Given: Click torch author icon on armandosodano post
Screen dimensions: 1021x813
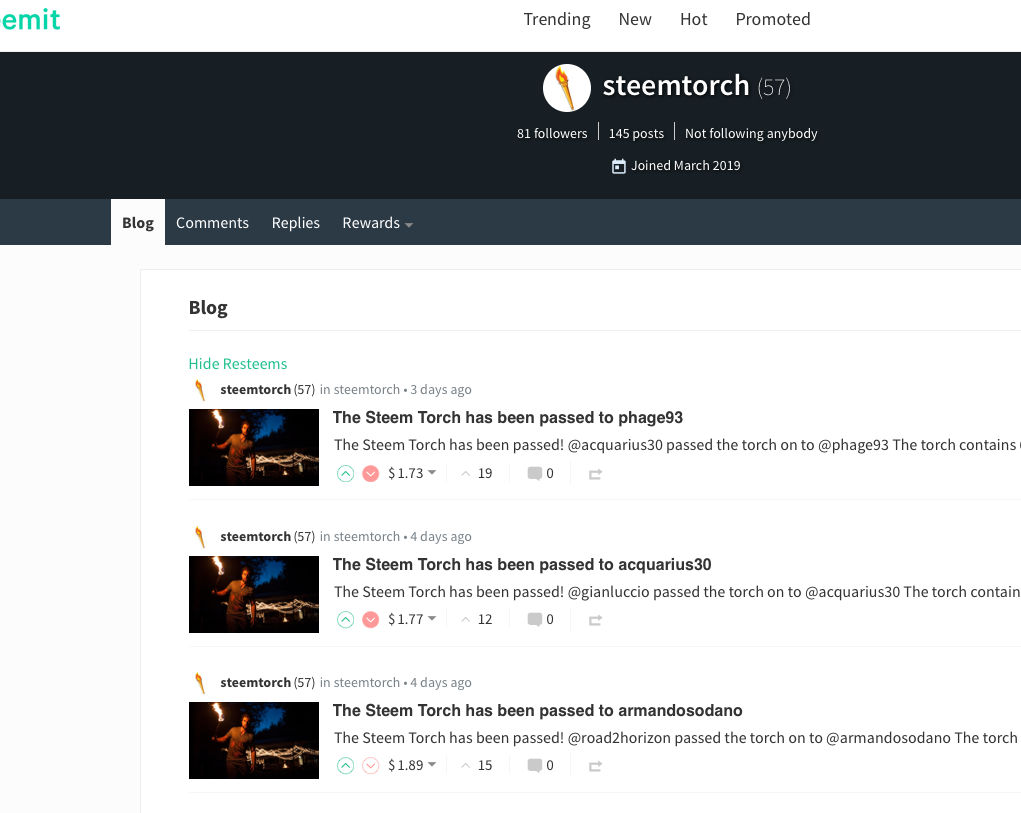Looking at the screenshot, I should (x=200, y=683).
